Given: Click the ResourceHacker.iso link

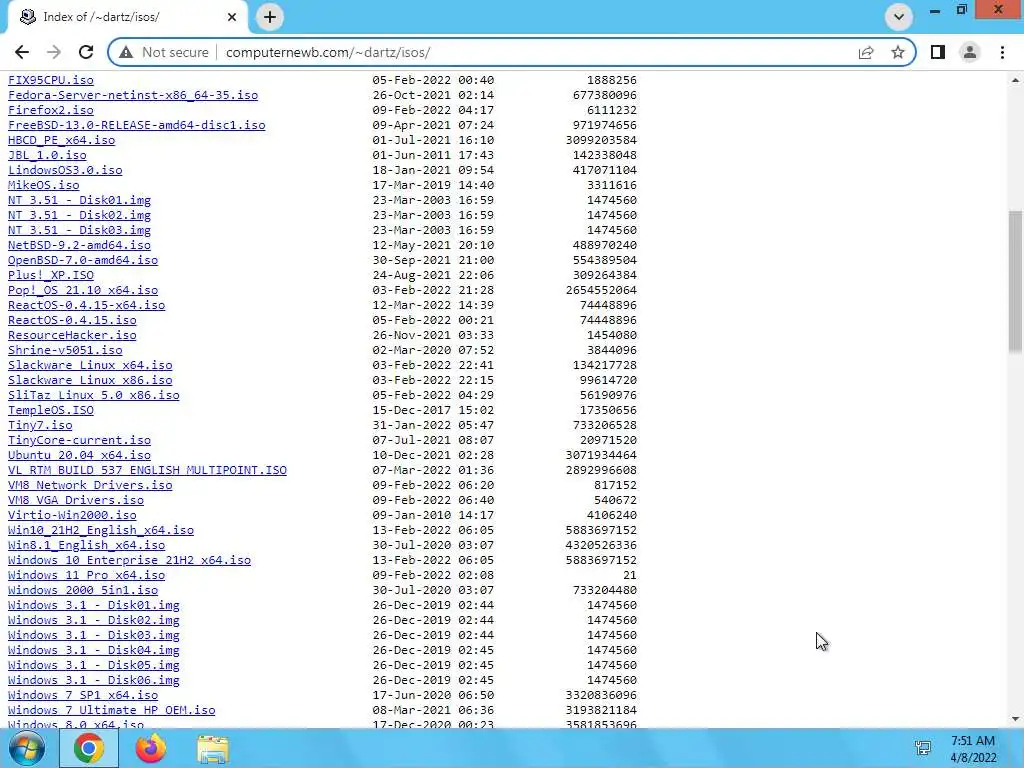Looking at the screenshot, I should pyautogui.click(x=72, y=335).
